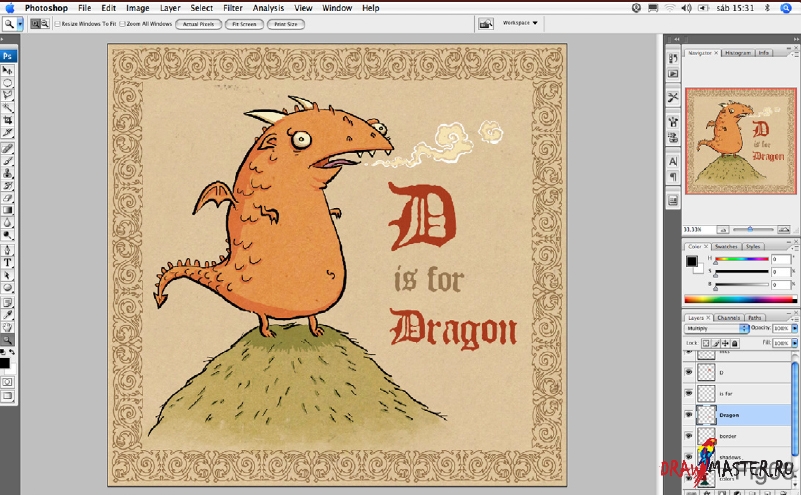Click the Navigator zoom out button
The image size is (801, 495).
click(722, 230)
